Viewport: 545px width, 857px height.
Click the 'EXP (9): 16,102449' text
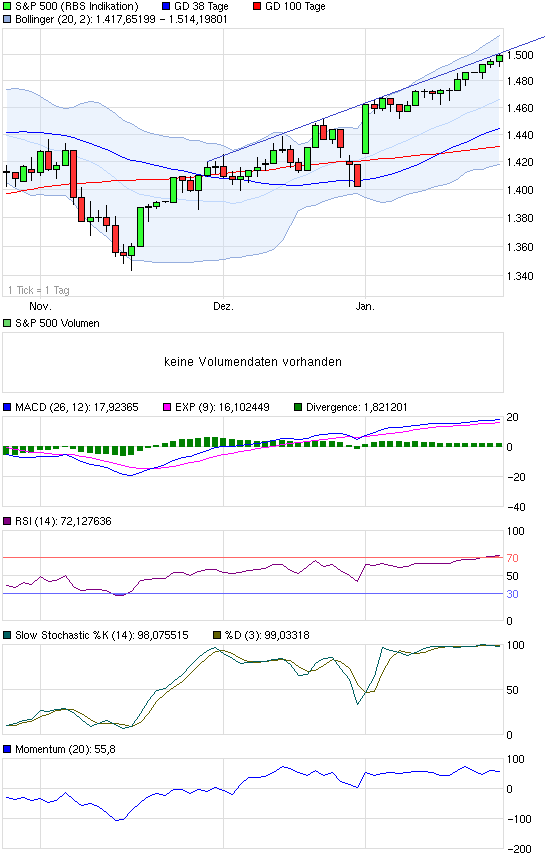[222, 407]
